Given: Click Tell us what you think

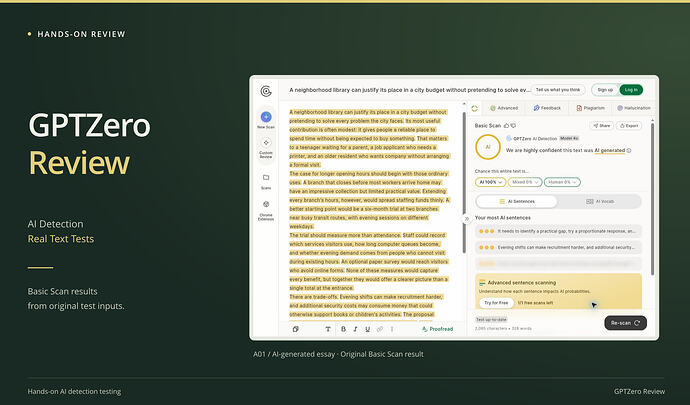Looking at the screenshot, I should [x=558, y=90].
